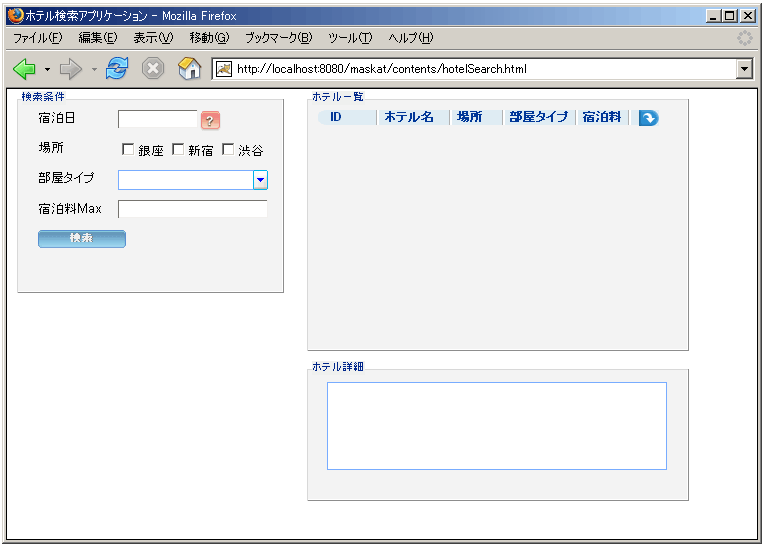Click inside the ホテル詳細 text area

497,426
